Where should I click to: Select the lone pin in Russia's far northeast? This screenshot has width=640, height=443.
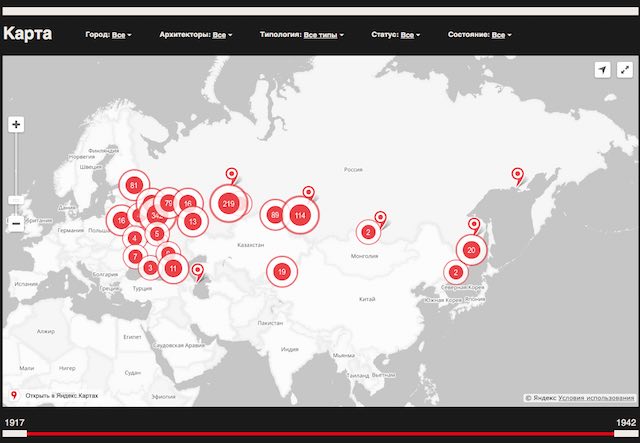518,176
